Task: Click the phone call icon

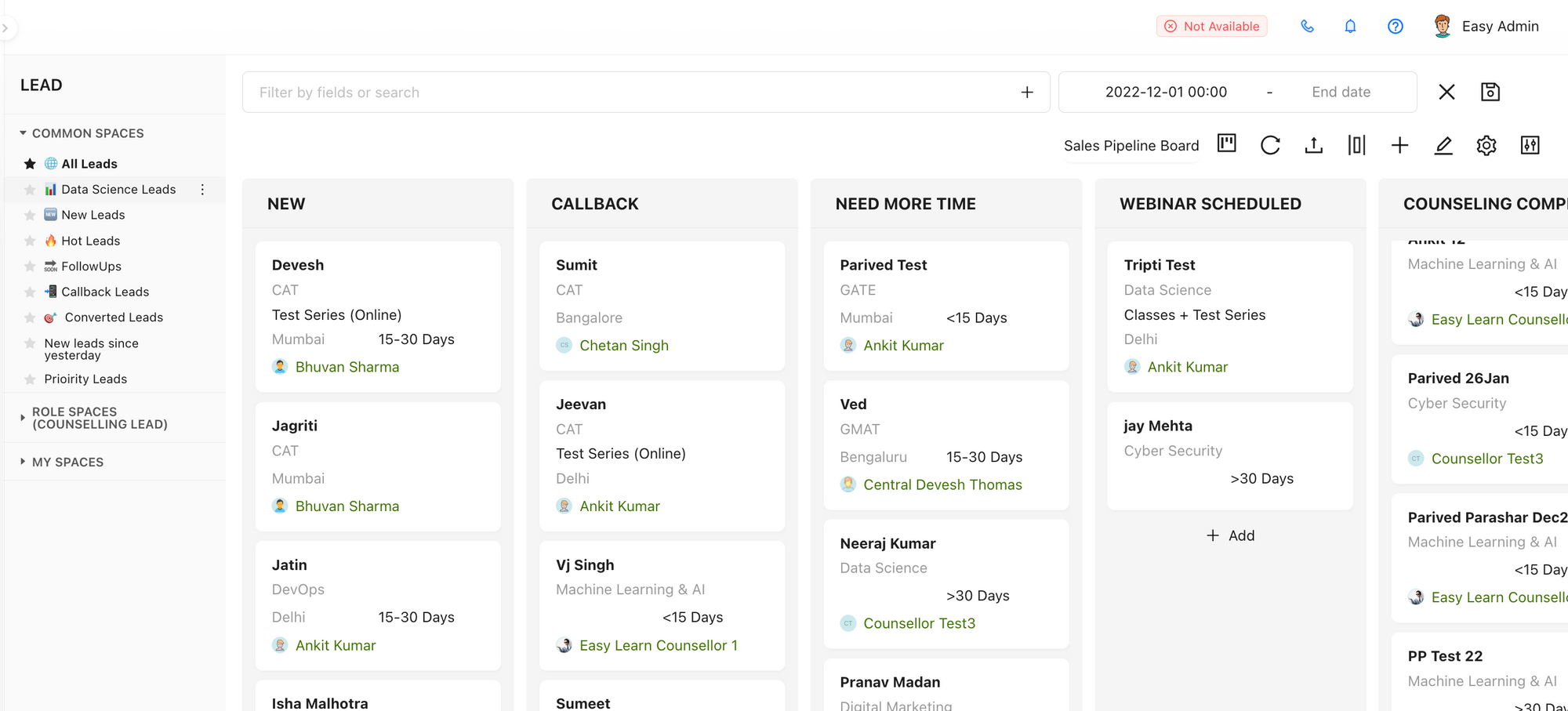Action: (1307, 27)
